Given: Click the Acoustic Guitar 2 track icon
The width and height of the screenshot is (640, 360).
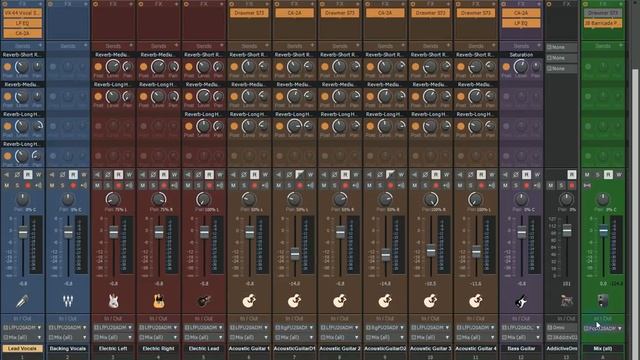Looking at the screenshot, I should click(x=340, y=301).
